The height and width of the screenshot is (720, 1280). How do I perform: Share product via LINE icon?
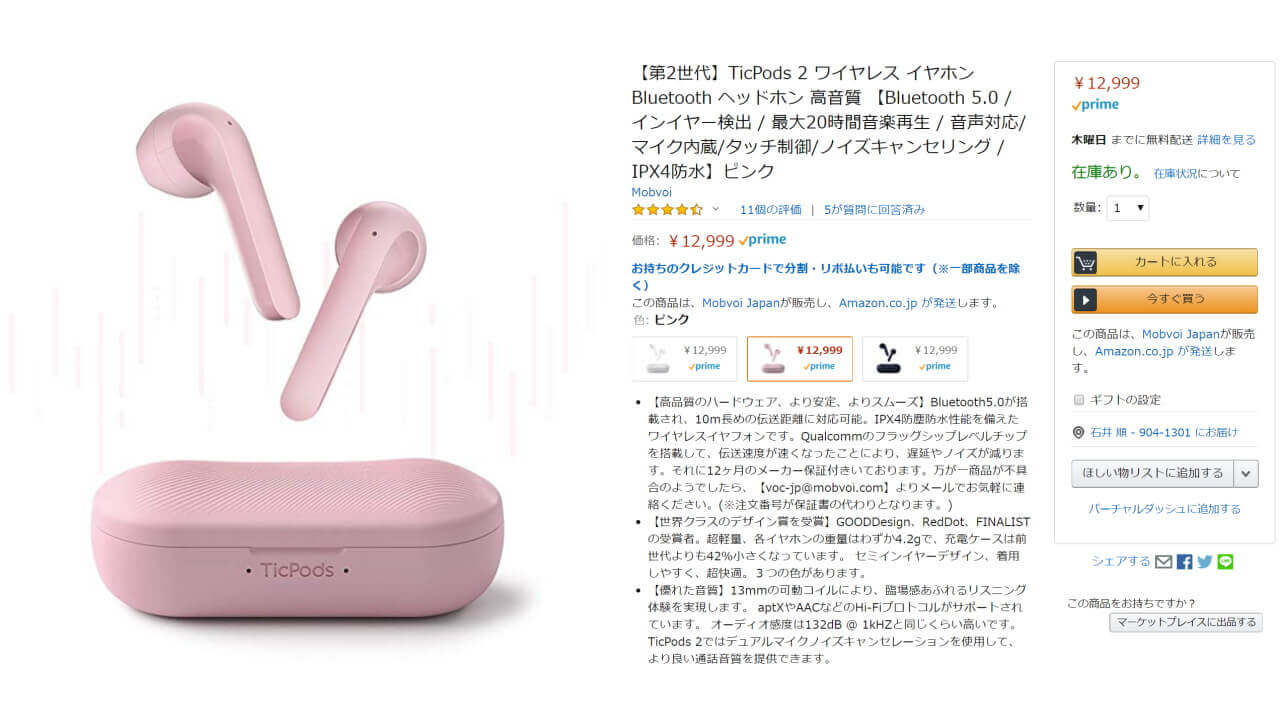point(1225,562)
